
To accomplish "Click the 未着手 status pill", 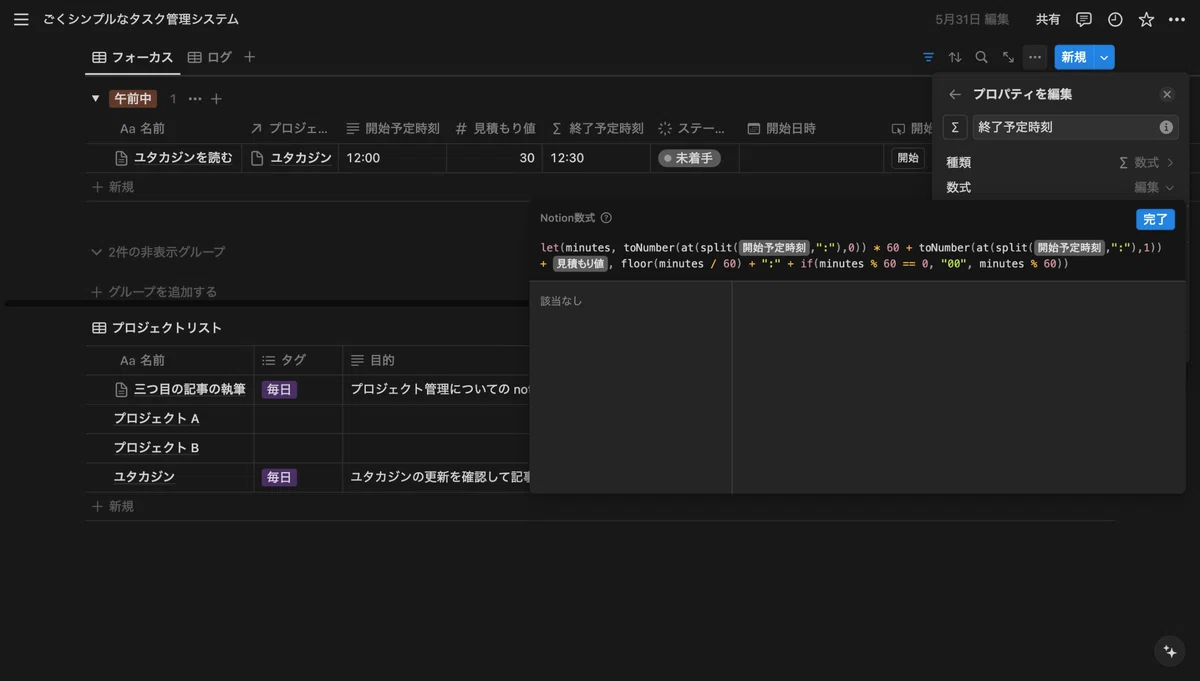I will pyautogui.click(x=689, y=158).
